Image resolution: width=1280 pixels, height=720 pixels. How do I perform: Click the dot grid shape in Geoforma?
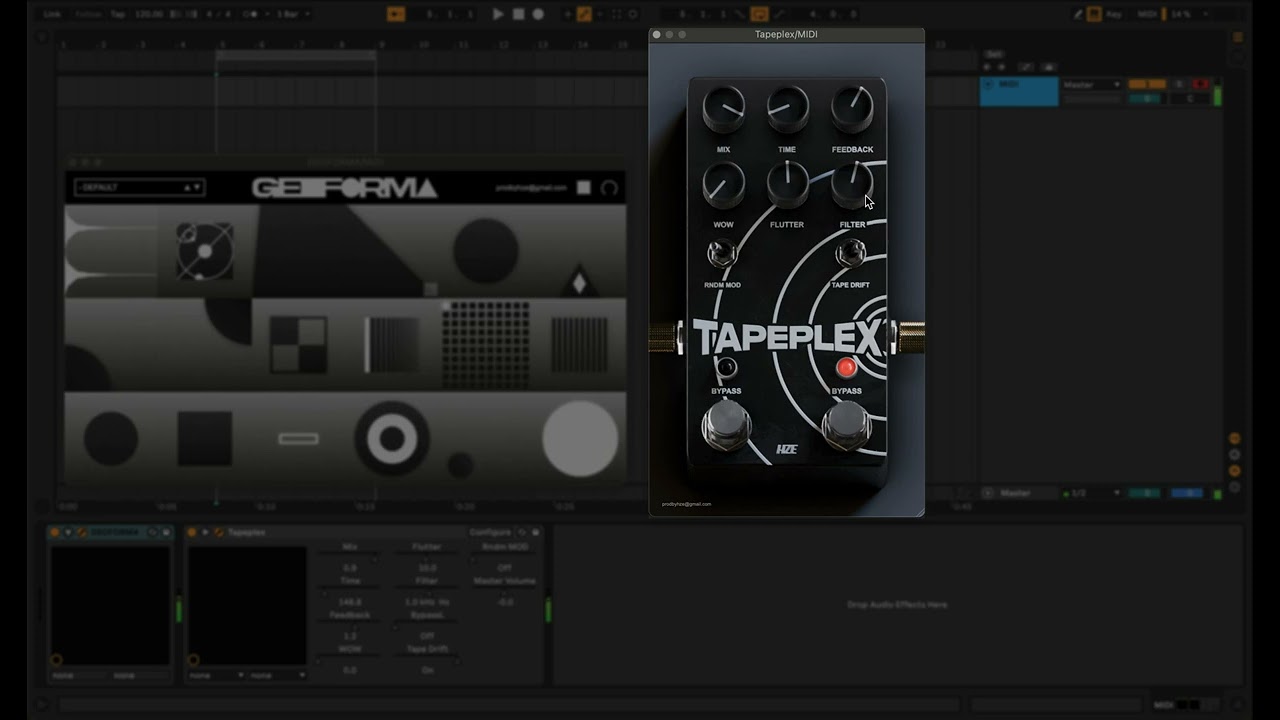pyautogui.click(x=486, y=345)
